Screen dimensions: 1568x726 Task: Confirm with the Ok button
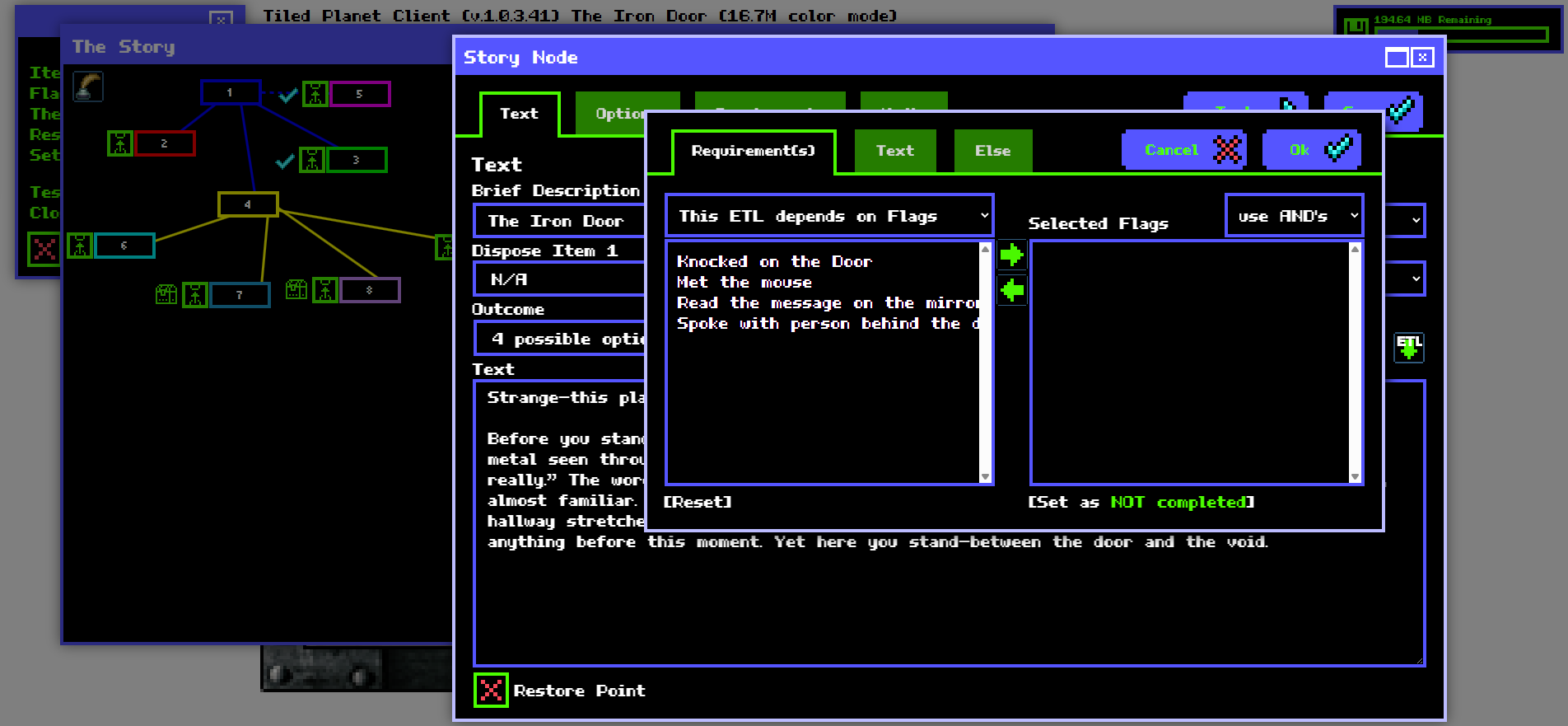(x=1310, y=150)
